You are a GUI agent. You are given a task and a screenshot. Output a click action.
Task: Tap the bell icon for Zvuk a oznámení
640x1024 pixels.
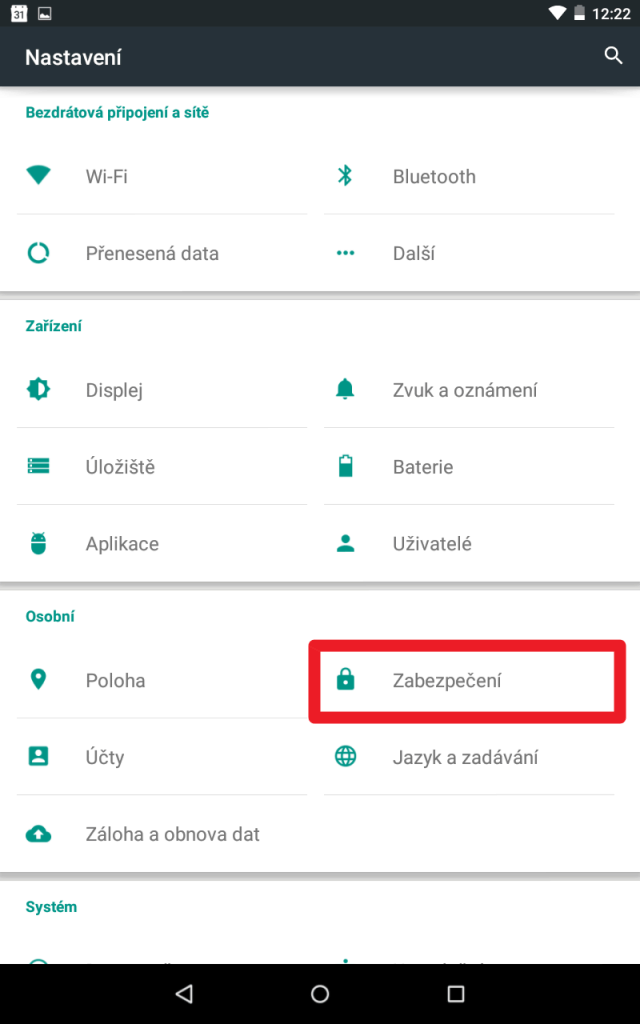point(345,389)
